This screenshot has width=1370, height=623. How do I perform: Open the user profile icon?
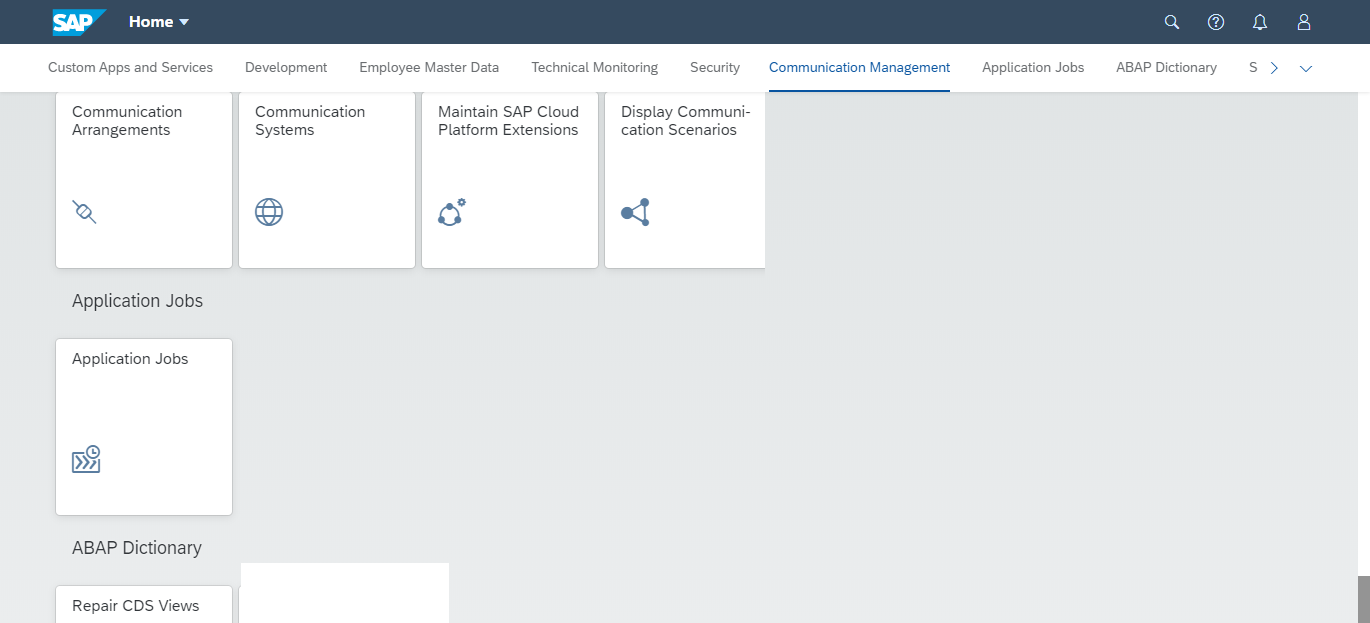pyautogui.click(x=1303, y=22)
